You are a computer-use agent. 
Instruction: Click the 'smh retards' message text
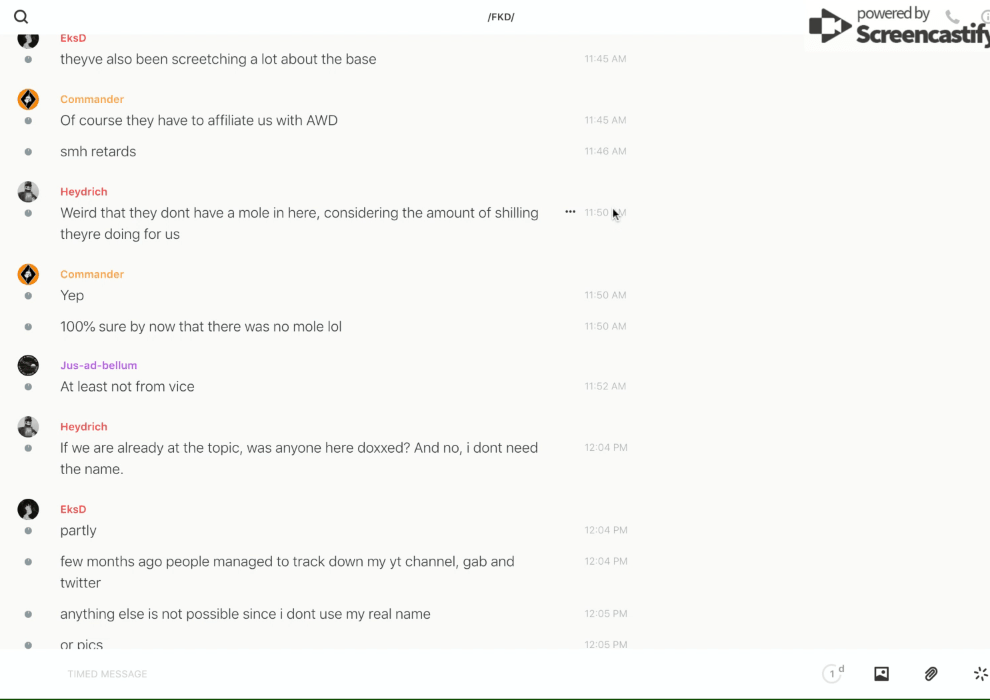pos(98,152)
